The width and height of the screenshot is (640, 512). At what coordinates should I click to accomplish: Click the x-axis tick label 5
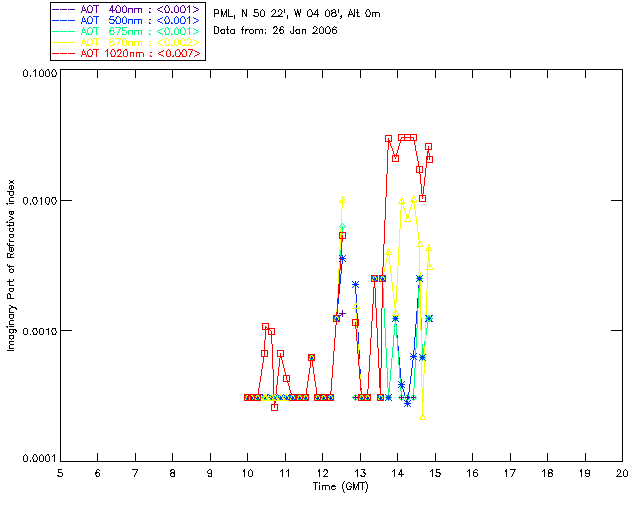tap(60, 473)
